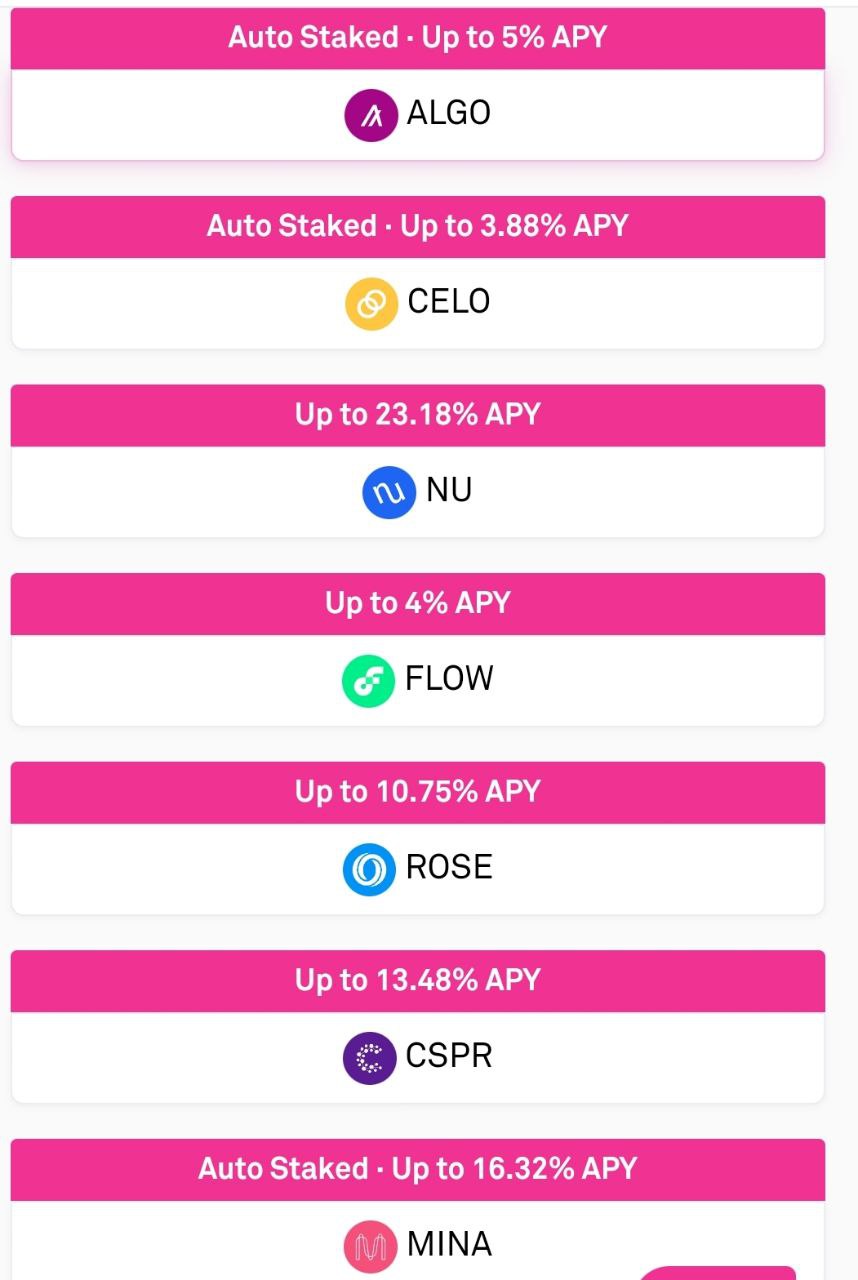The height and width of the screenshot is (1280, 858).
Task: Open the NU staking card
Action: click(418, 461)
